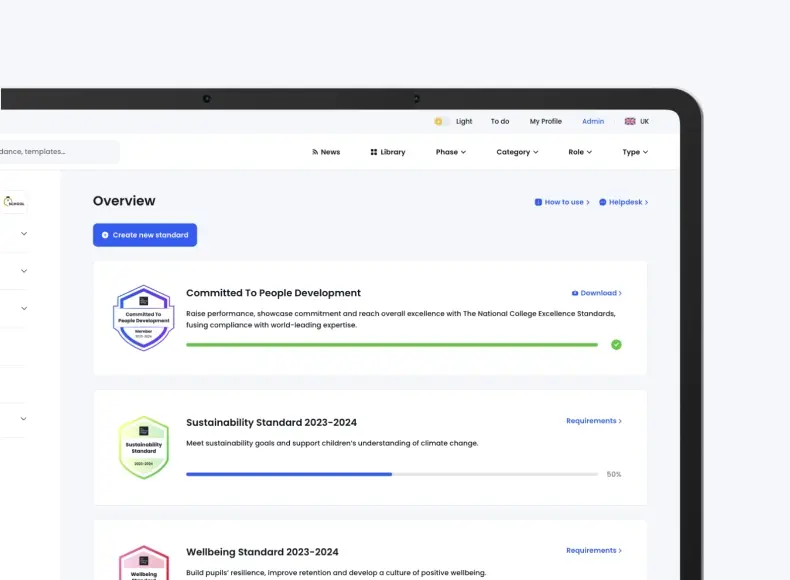Click Create new standard button
The image size is (790, 580).
tap(145, 235)
